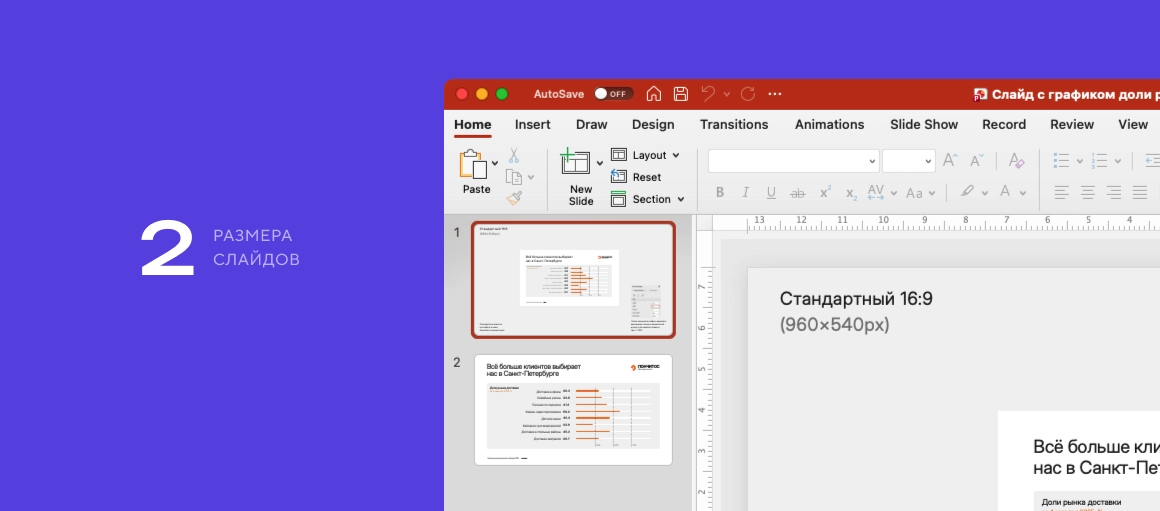Select slide 2 thumbnail
This screenshot has width=1160, height=511.
point(573,410)
